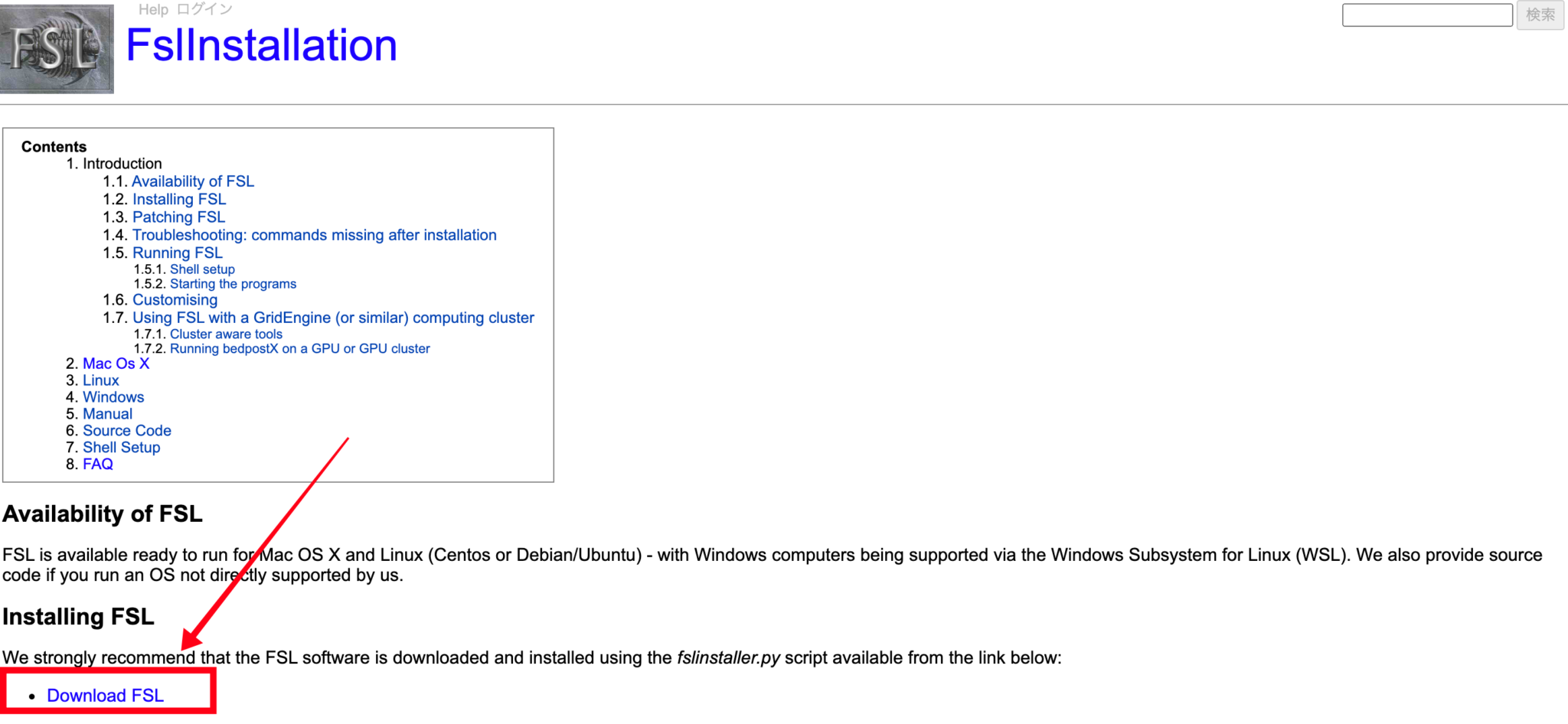Open the Help link
The width and height of the screenshot is (1568, 724).
click(x=153, y=10)
